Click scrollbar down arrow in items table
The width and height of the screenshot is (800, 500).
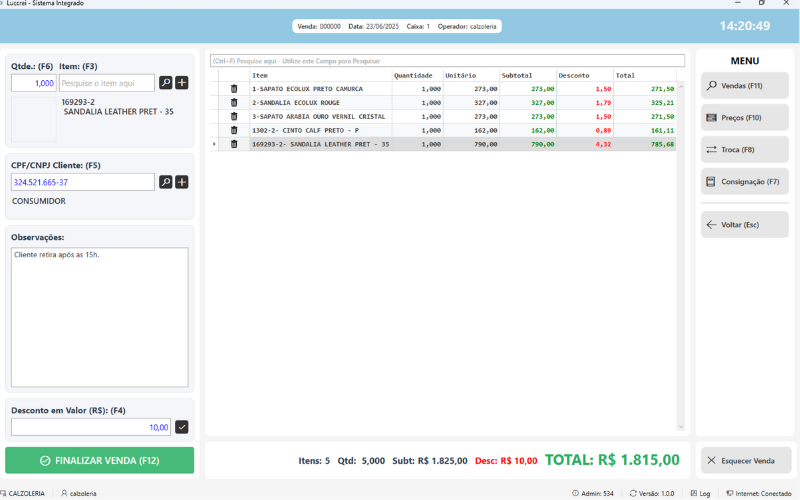[681, 427]
